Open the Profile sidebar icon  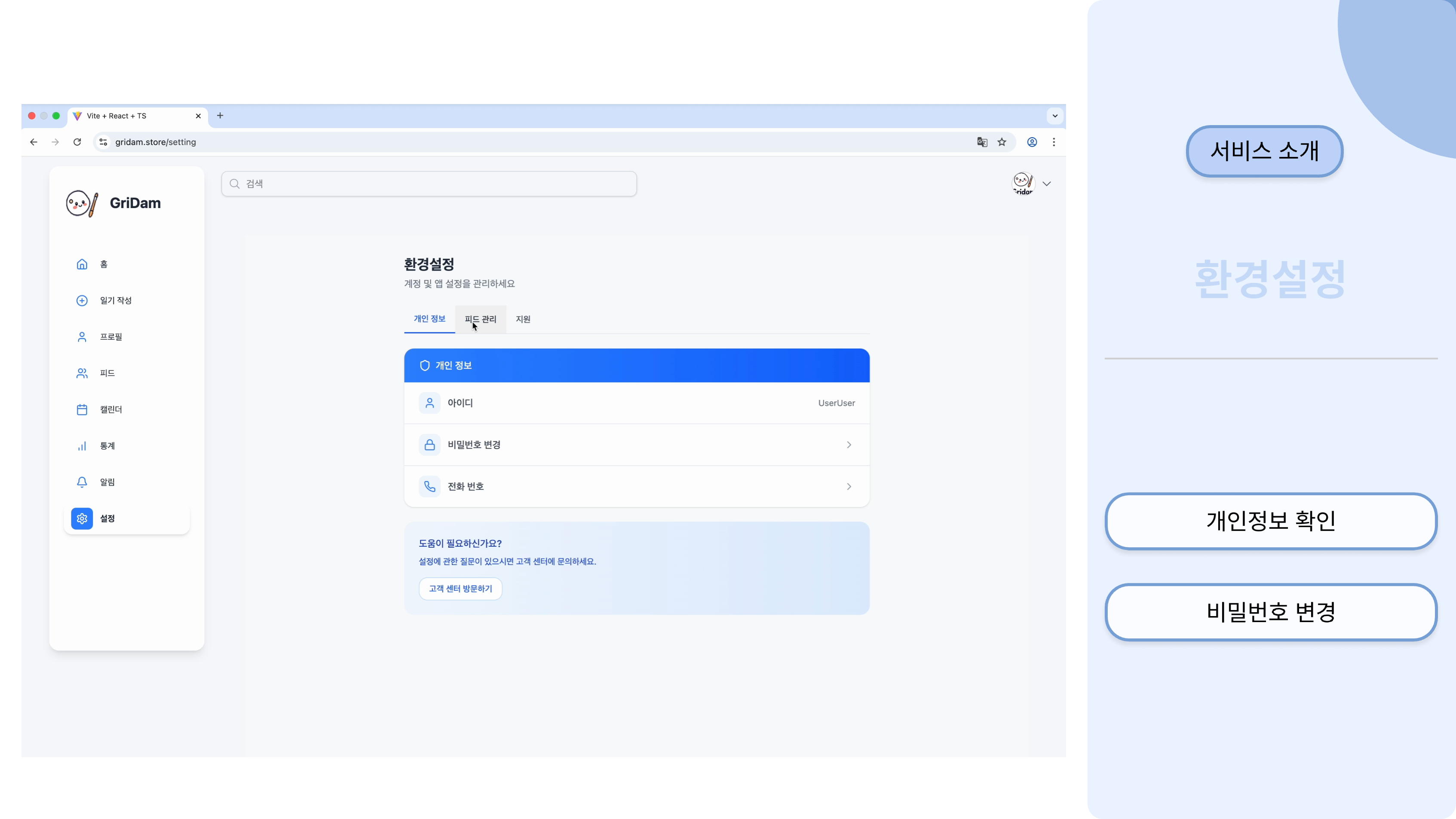82,337
